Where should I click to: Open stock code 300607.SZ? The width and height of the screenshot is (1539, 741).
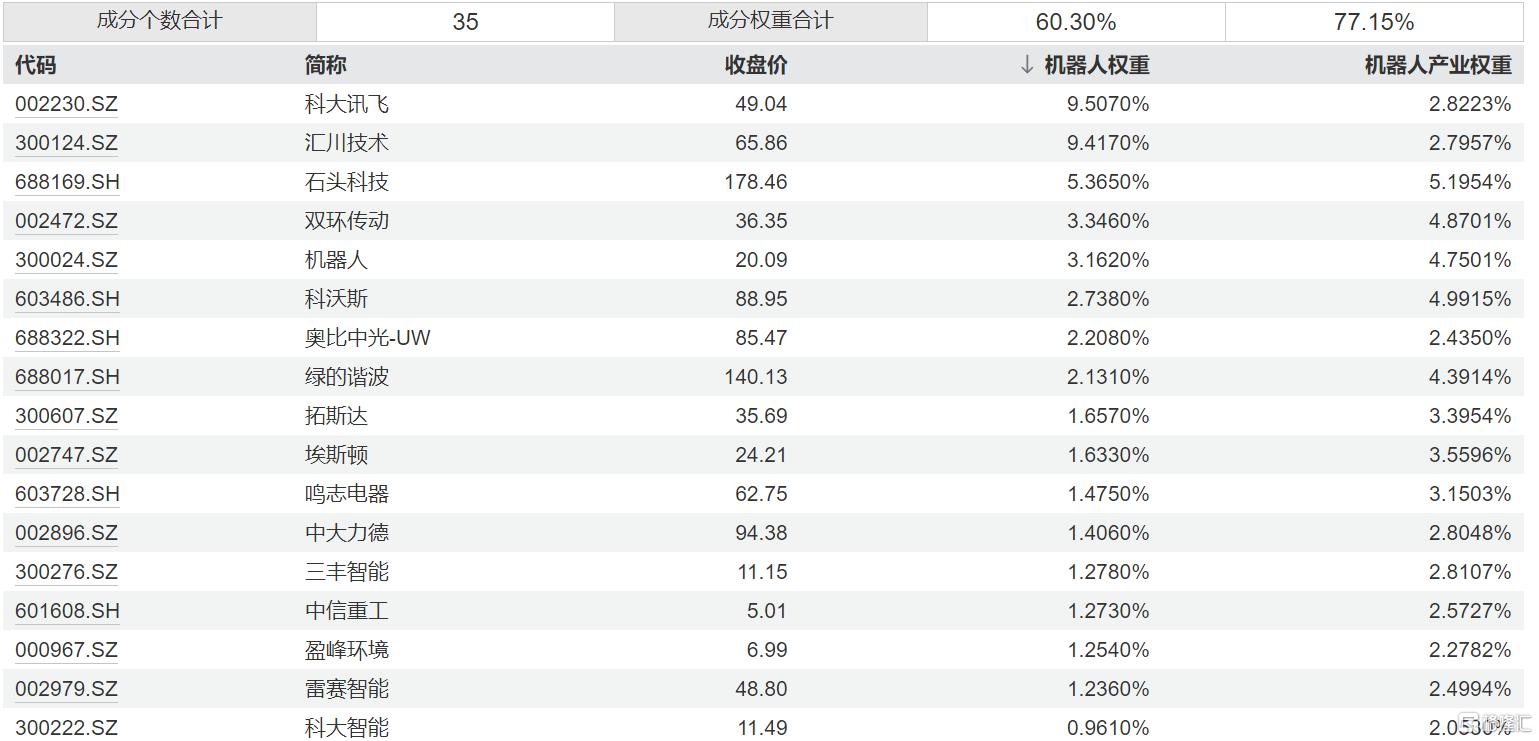coord(66,416)
